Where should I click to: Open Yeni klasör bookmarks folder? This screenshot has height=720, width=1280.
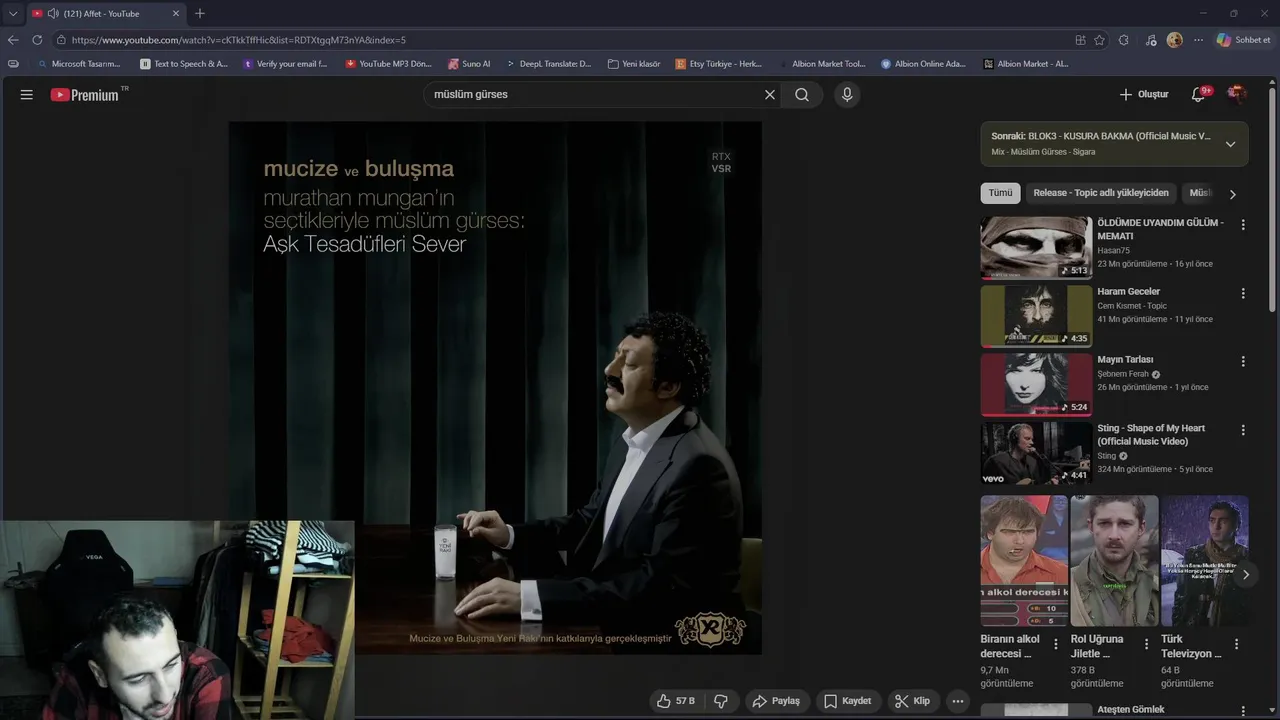click(634, 63)
